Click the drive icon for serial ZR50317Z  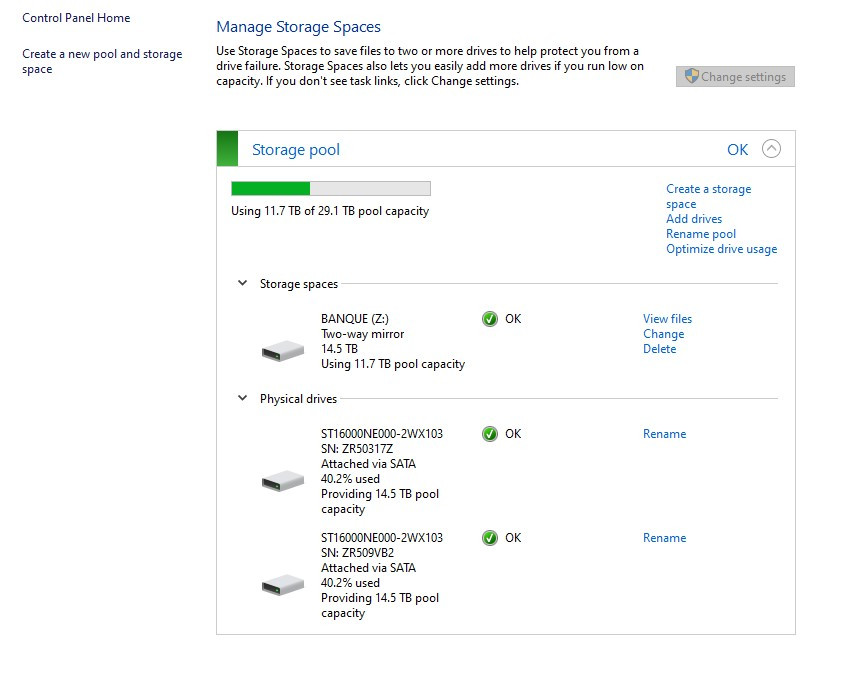pyautogui.click(x=283, y=481)
